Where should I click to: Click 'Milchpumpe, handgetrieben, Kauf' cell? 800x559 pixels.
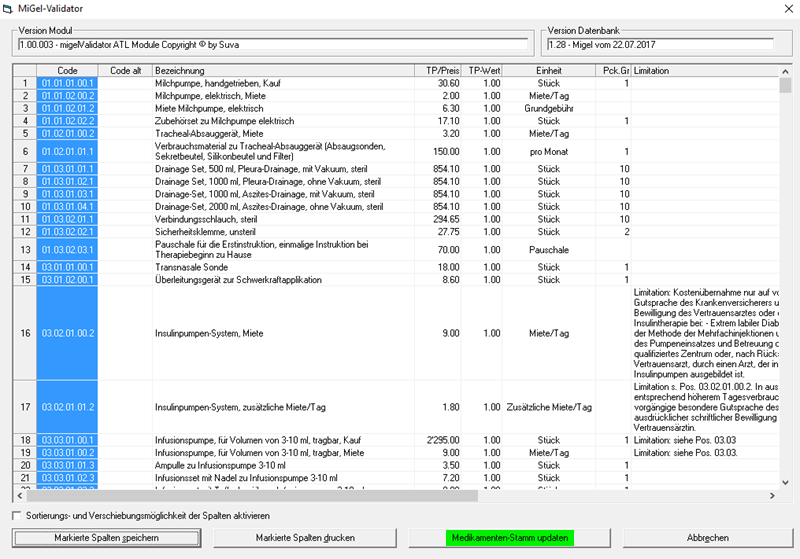[x=283, y=83]
